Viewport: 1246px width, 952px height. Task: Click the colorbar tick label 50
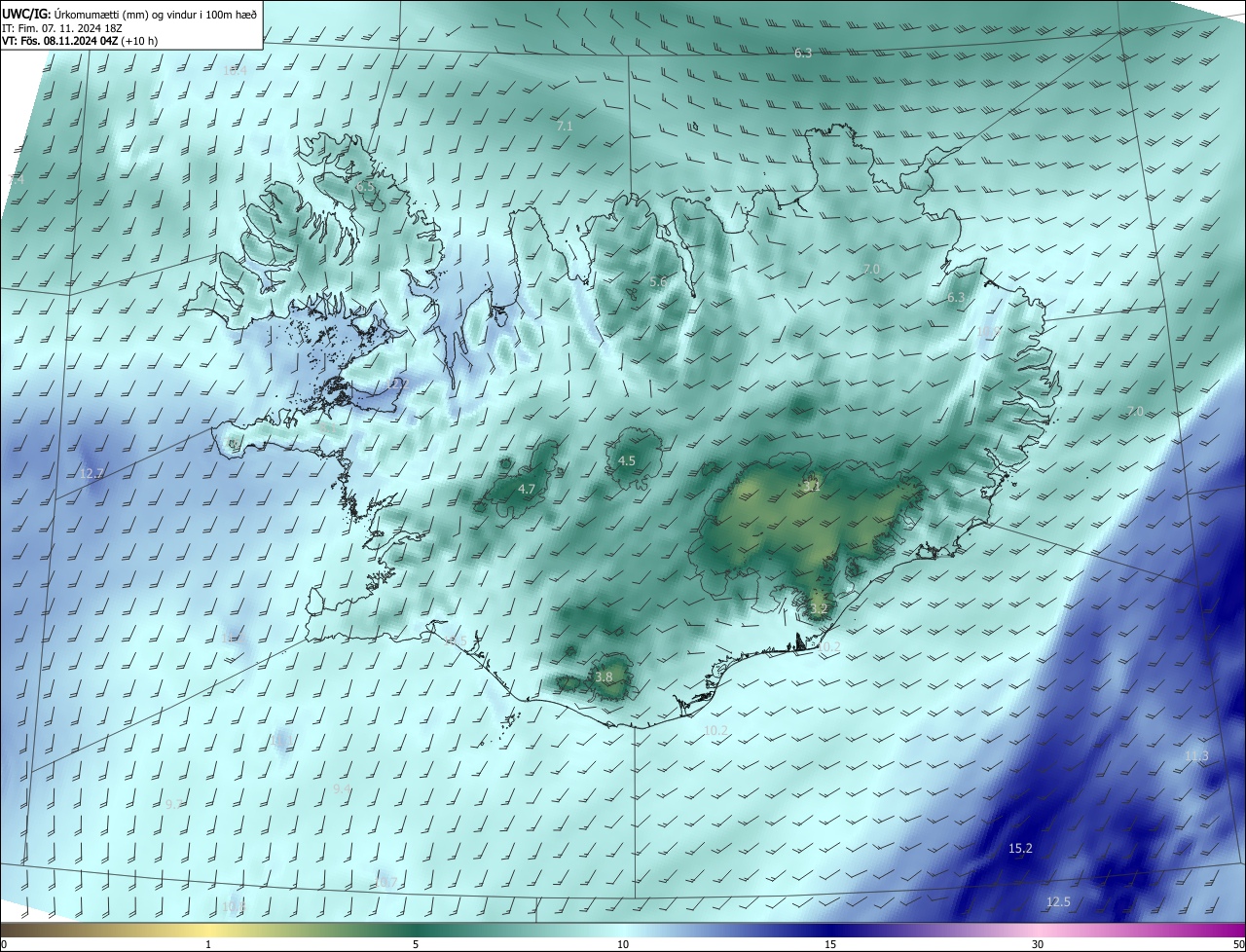pyautogui.click(x=1238, y=945)
